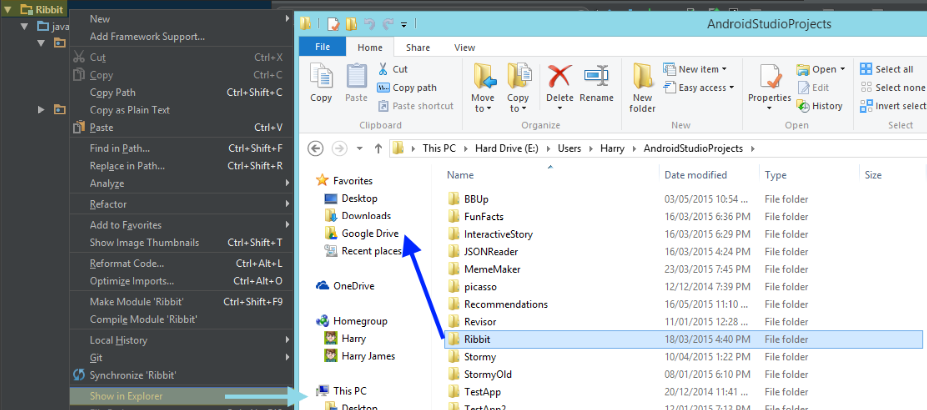This screenshot has height=410, width=927.
Task: Click the Cut scissors icon in the ribbon
Action: [x=385, y=69]
